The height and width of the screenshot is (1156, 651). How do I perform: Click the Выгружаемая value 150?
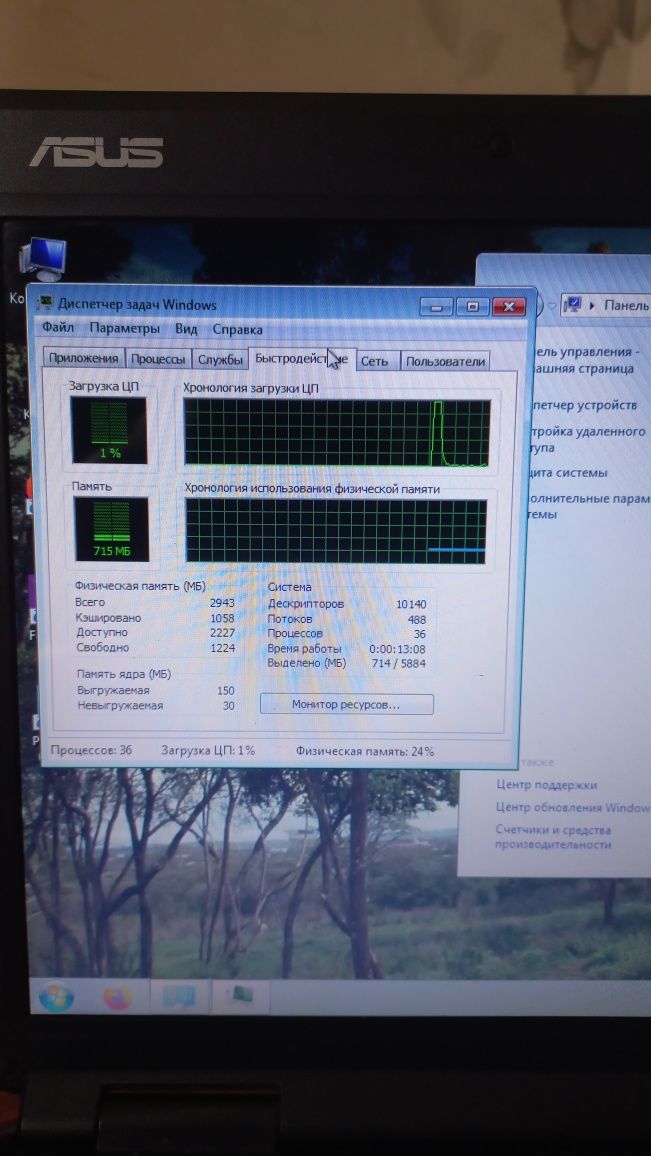point(226,691)
